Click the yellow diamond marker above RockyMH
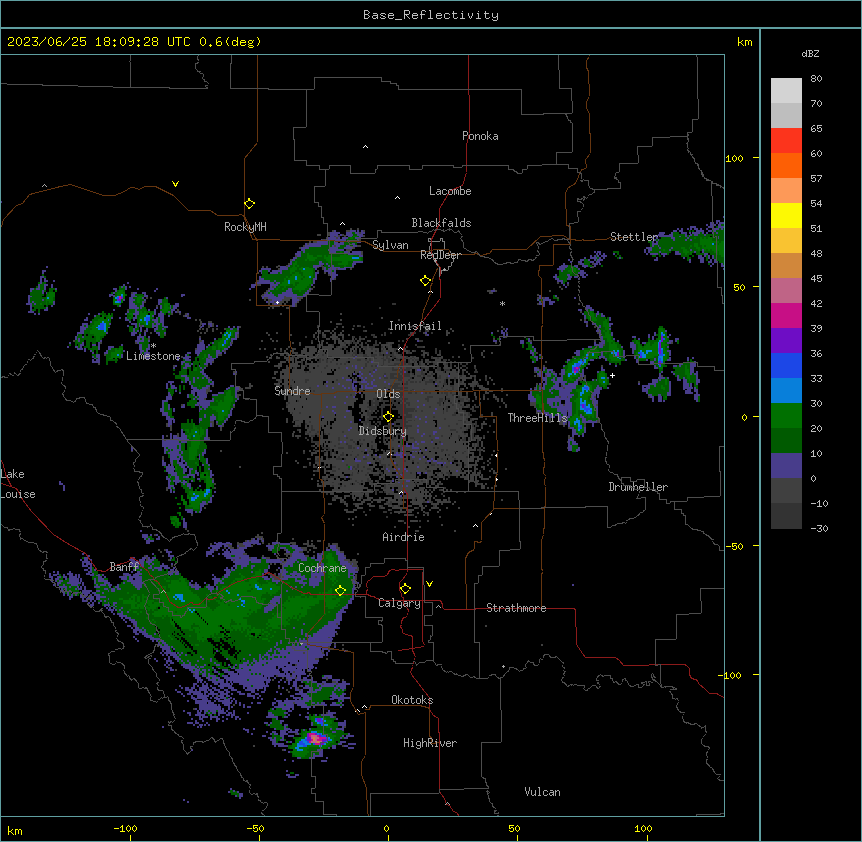Image resolution: width=862 pixels, height=842 pixels. tap(249, 204)
